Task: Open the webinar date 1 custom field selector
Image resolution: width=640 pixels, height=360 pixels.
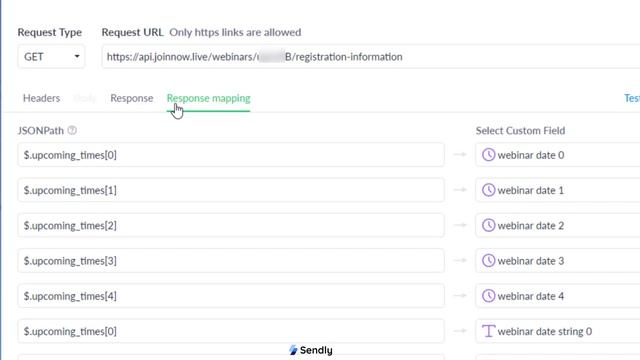Action: pyautogui.click(x=558, y=190)
